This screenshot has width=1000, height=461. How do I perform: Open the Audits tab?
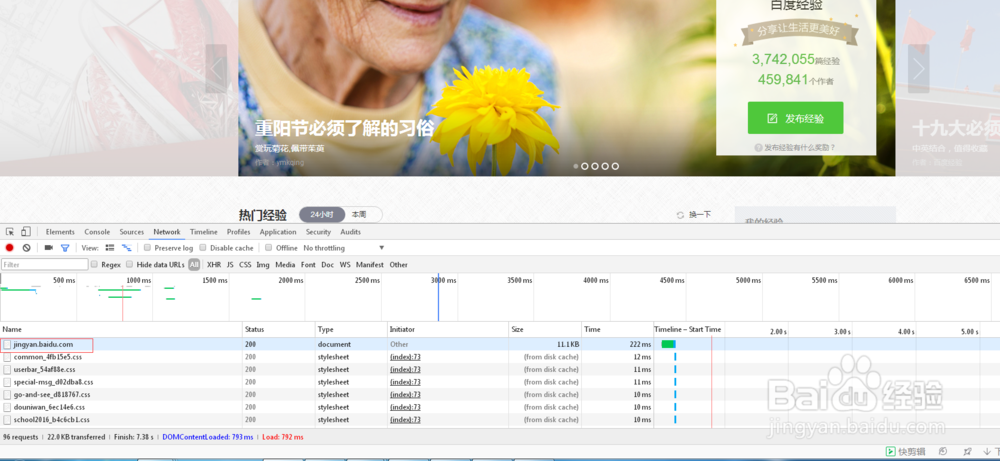pyautogui.click(x=350, y=232)
